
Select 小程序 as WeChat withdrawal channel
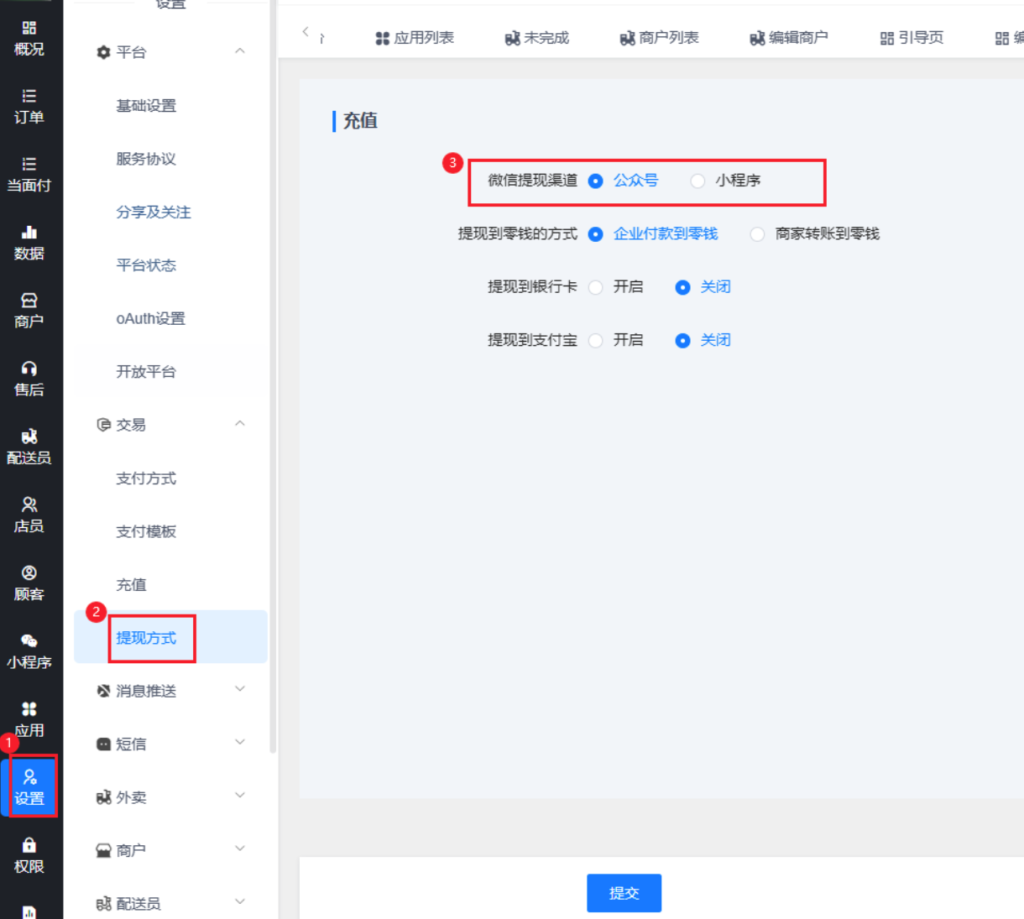coord(698,181)
